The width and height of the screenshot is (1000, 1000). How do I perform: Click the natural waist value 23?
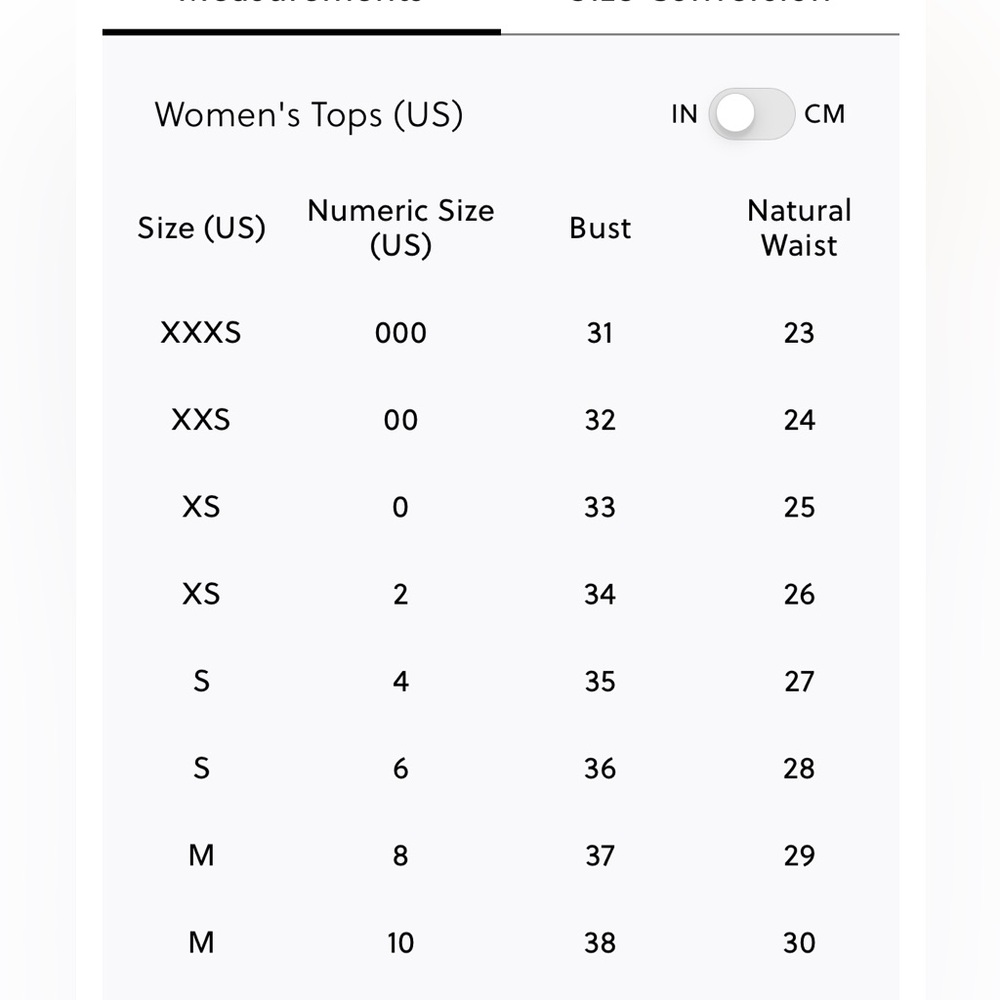[799, 333]
